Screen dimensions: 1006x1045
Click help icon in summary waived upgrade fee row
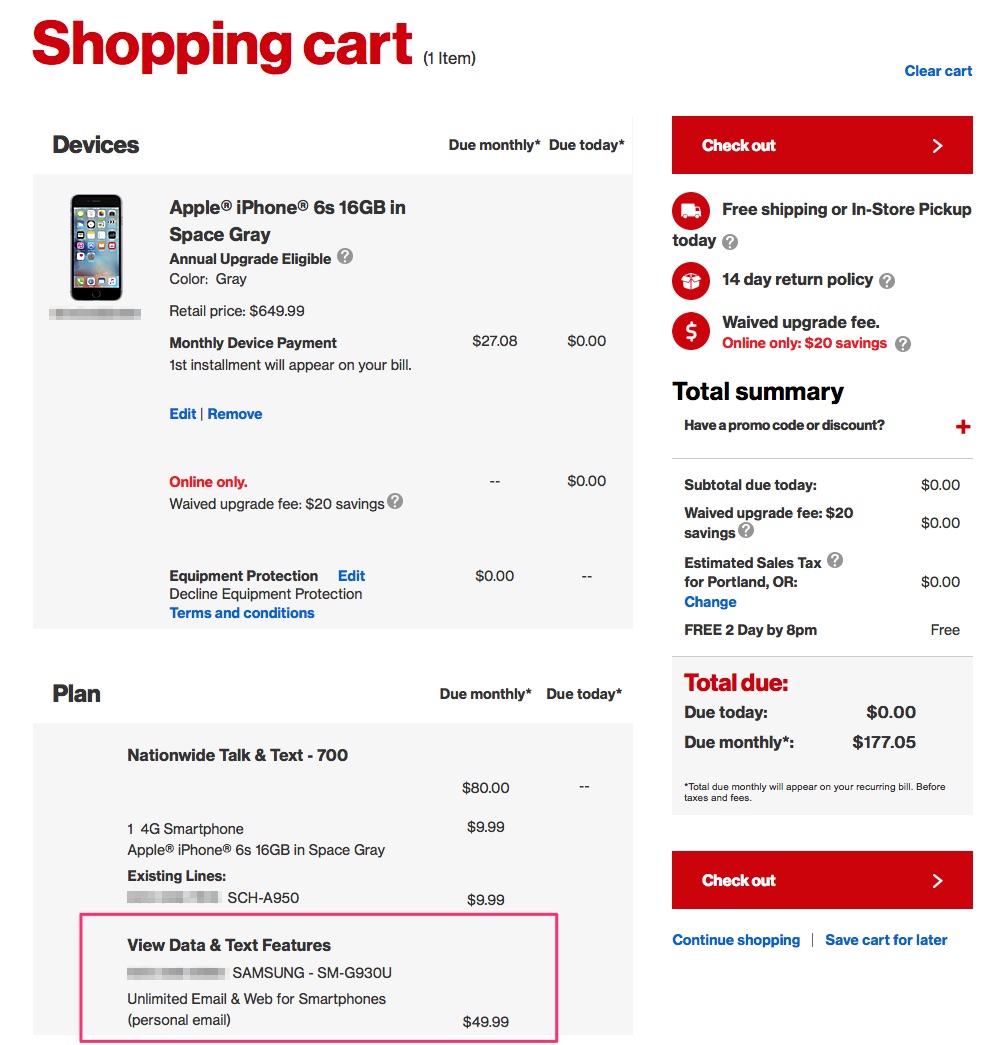(746, 531)
